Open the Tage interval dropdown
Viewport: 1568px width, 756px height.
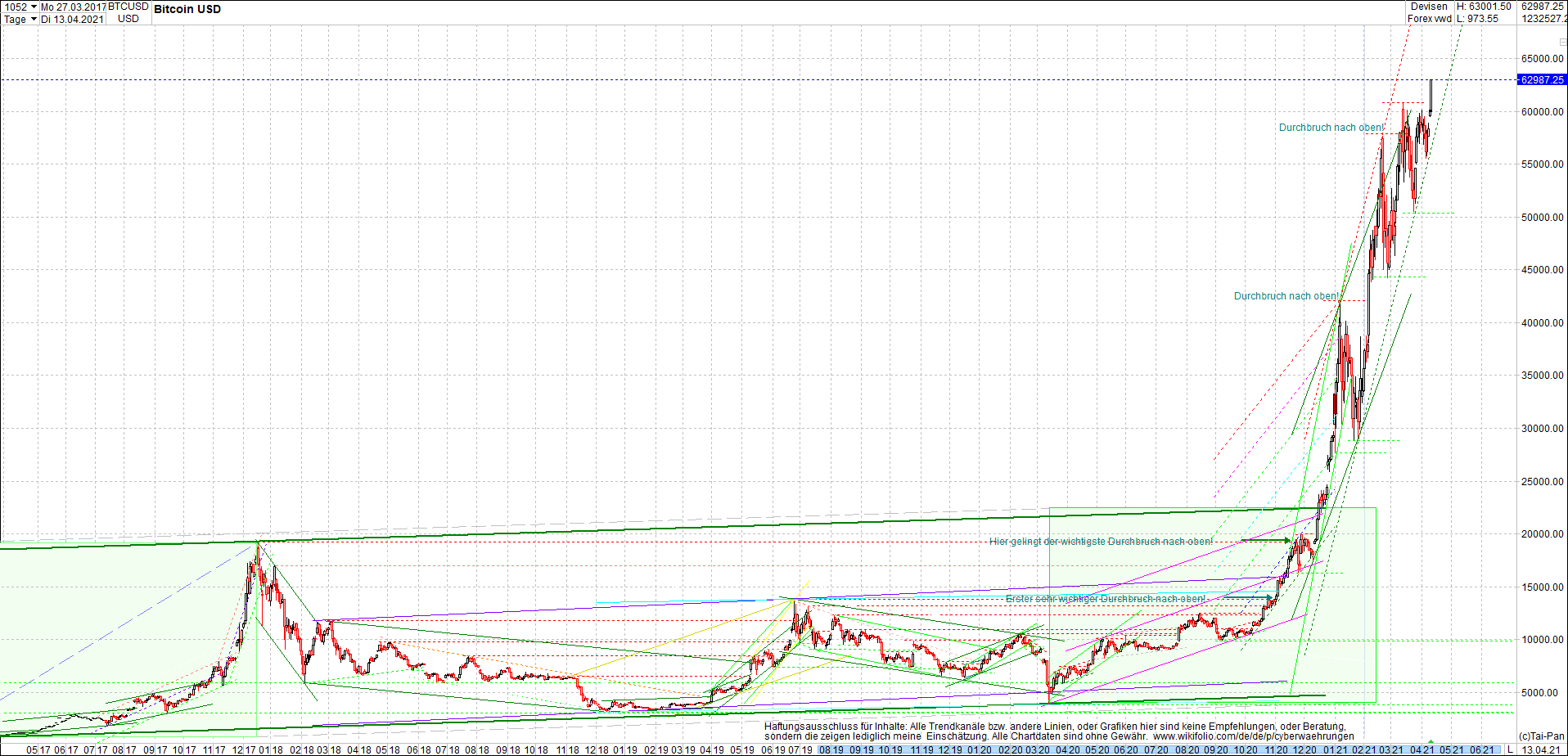click(20, 19)
